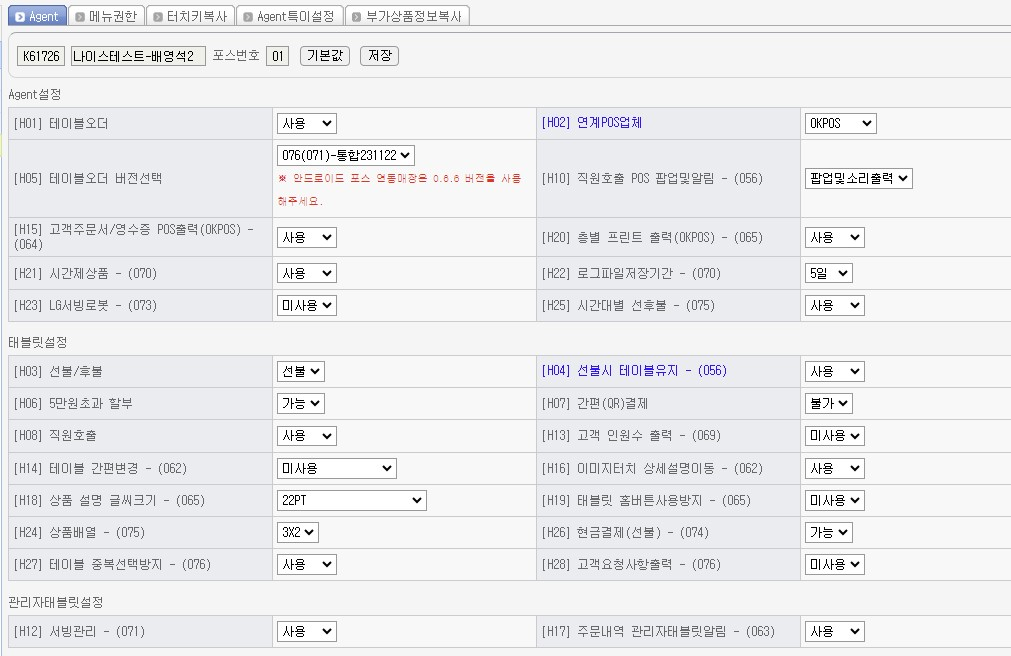Click the [H04] 선불시 테이블유지 link
The height and width of the screenshot is (656, 1011).
click(634, 371)
